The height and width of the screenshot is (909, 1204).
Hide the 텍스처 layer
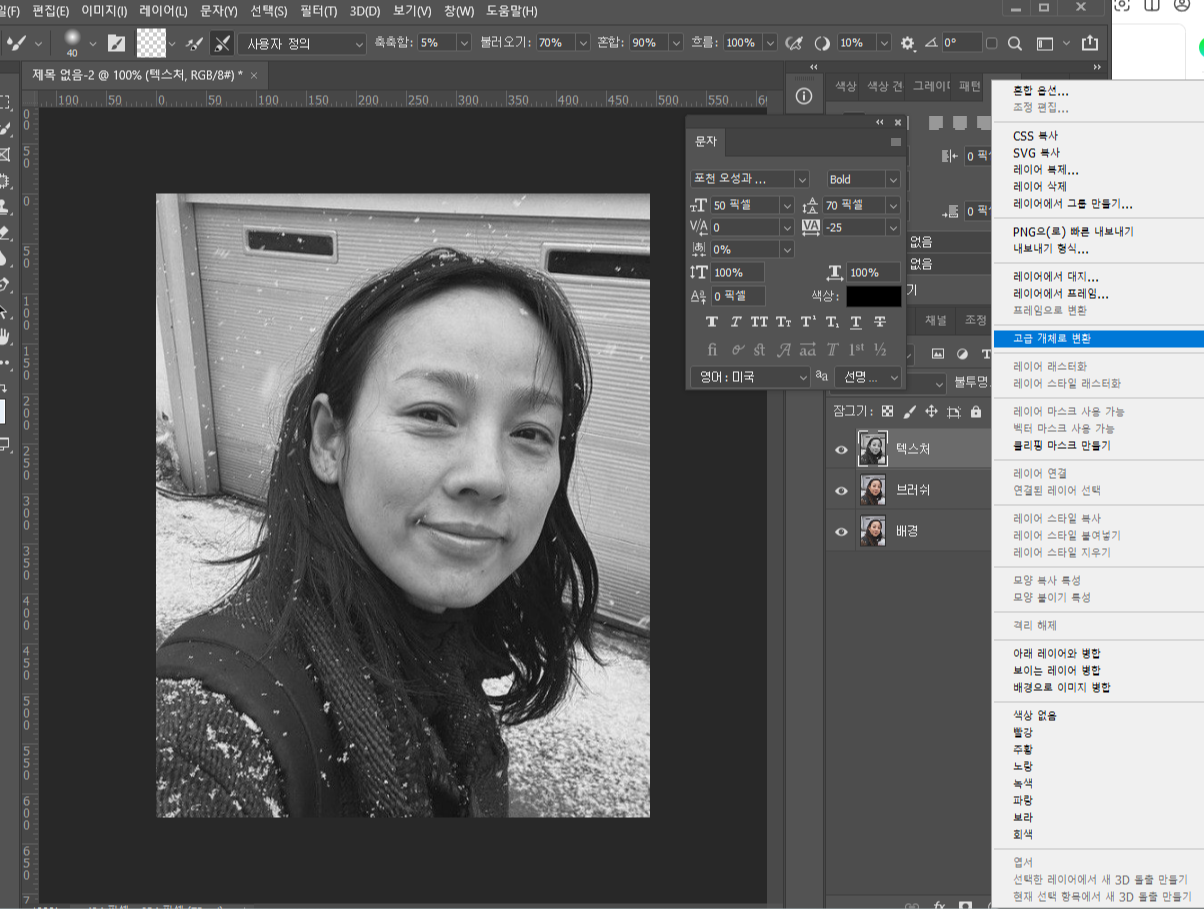[841, 450]
